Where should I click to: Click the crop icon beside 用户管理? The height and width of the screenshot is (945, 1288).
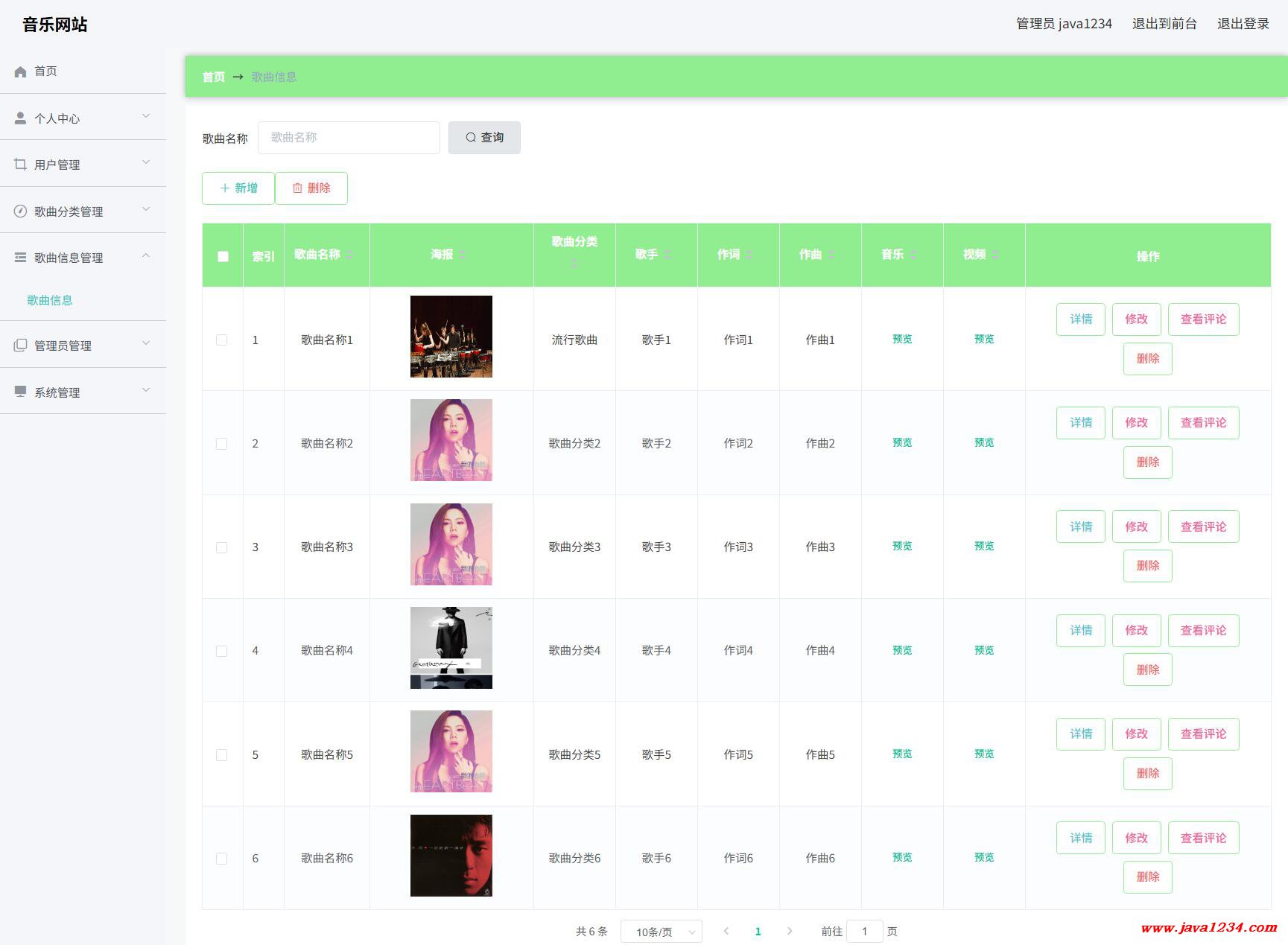[20, 165]
